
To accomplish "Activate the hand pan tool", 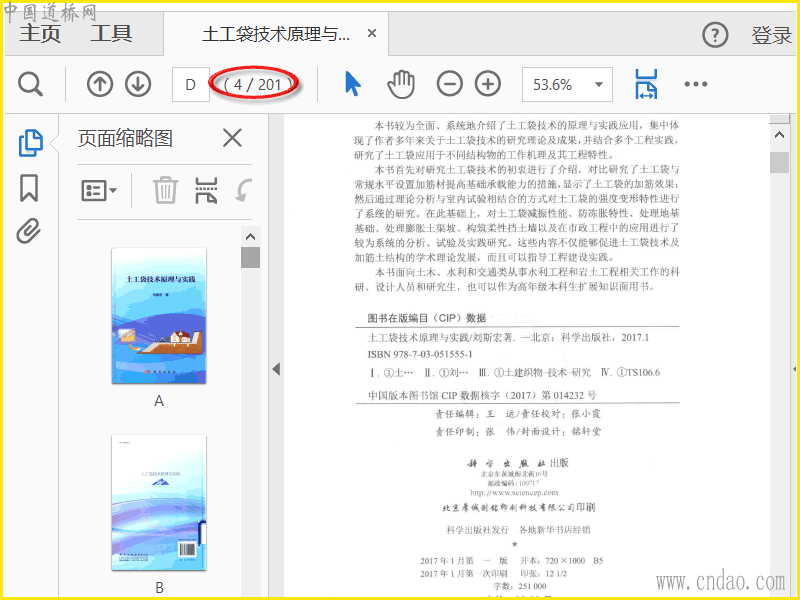I will click(401, 84).
